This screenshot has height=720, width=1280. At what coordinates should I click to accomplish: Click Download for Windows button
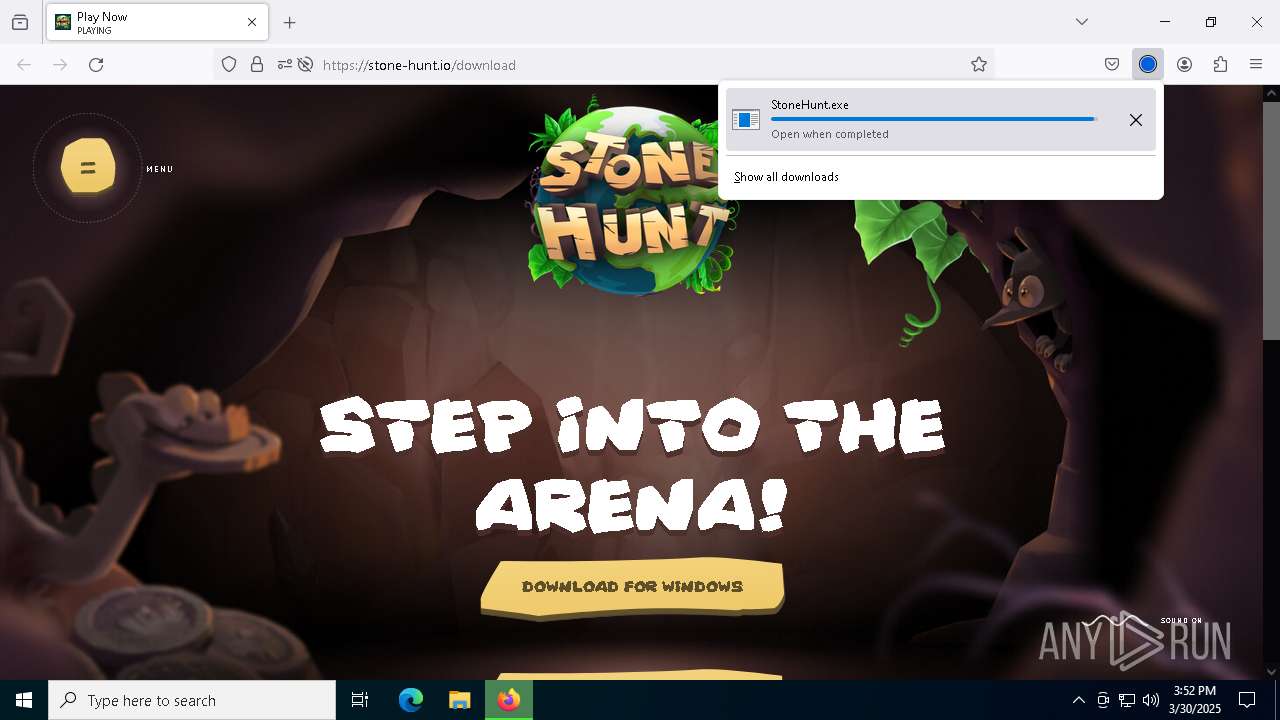632,587
